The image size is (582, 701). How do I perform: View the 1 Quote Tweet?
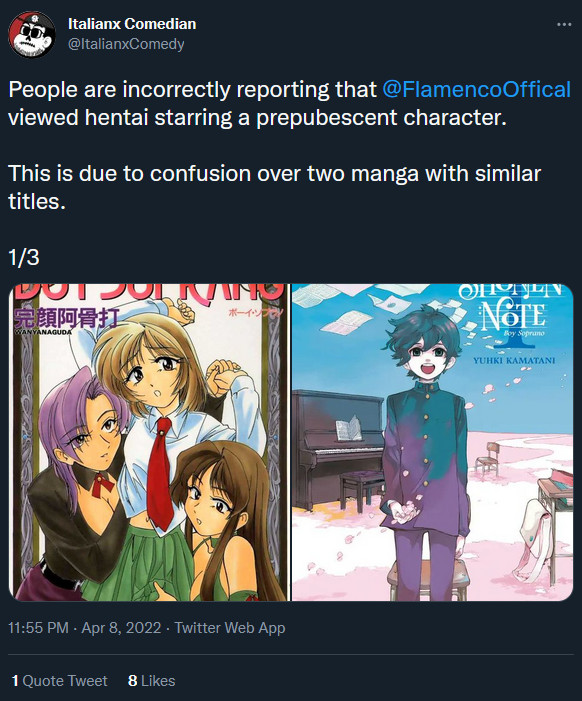coord(59,680)
